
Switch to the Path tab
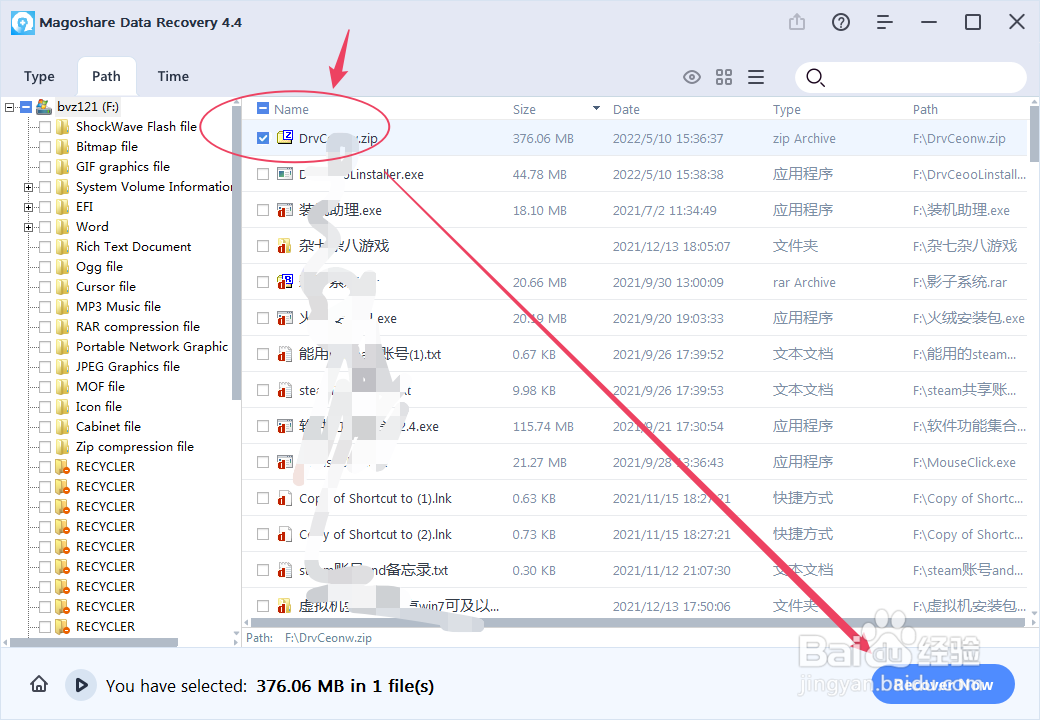tap(106, 76)
